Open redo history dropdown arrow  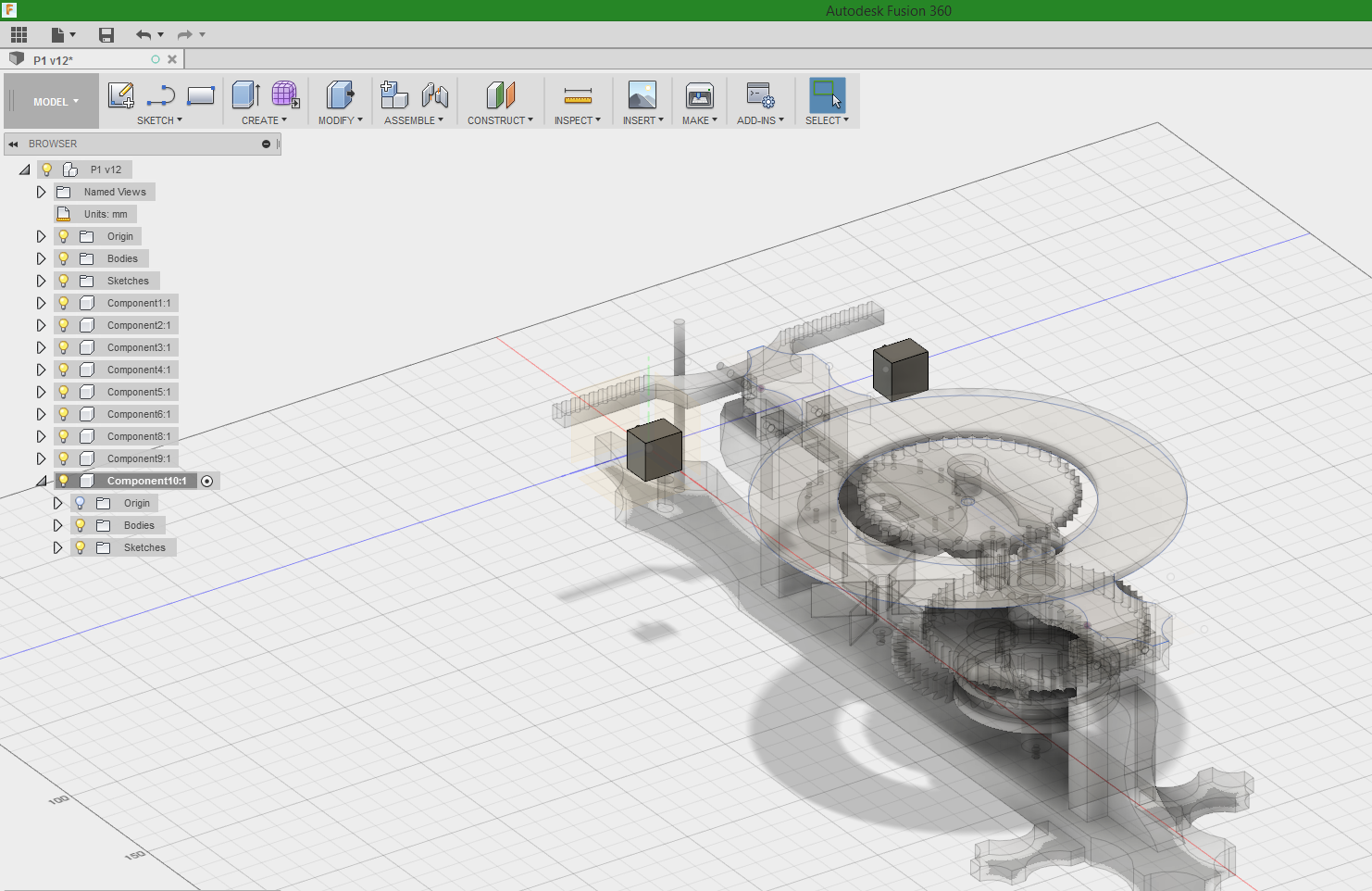(x=202, y=35)
